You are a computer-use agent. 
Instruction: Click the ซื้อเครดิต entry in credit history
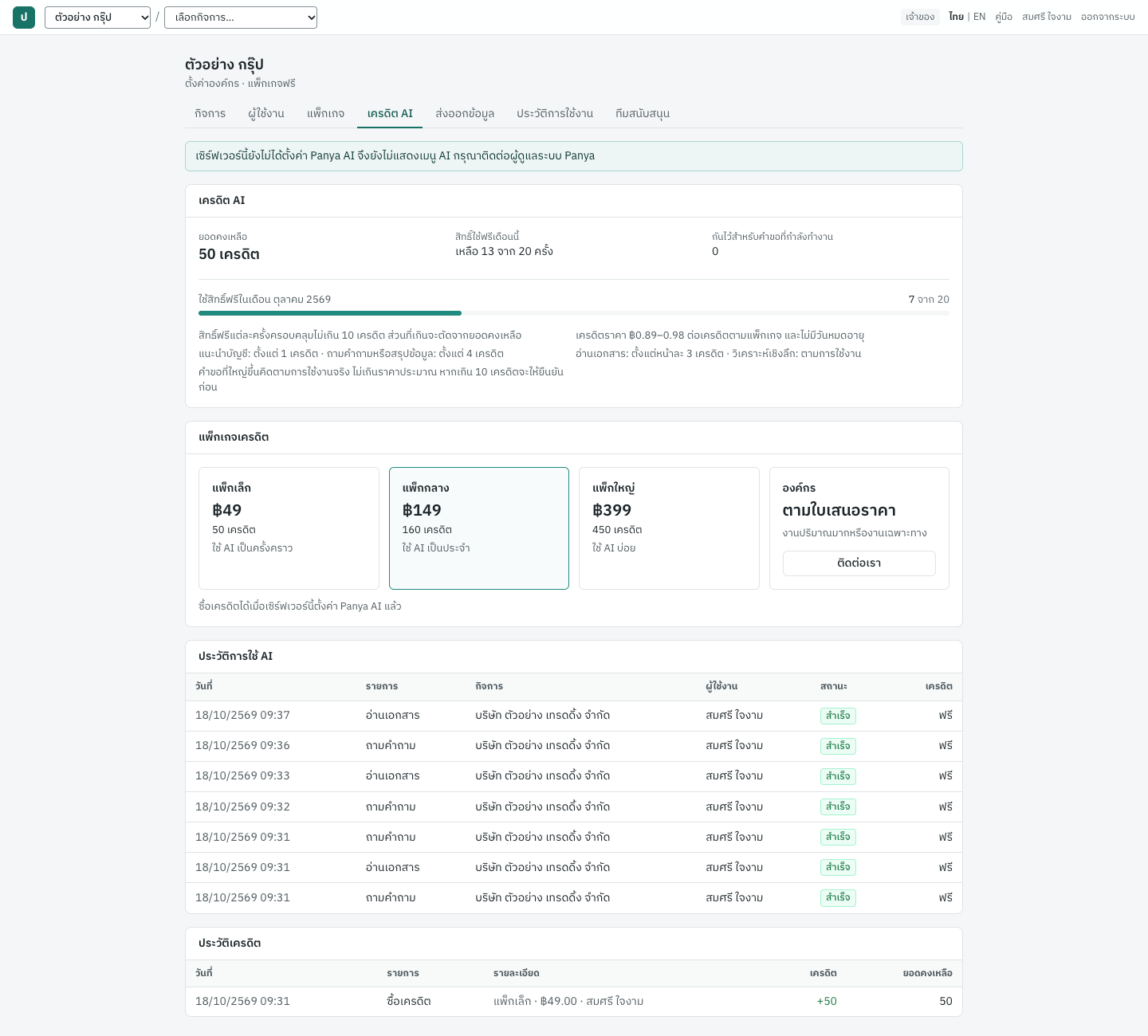[x=409, y=1001]
